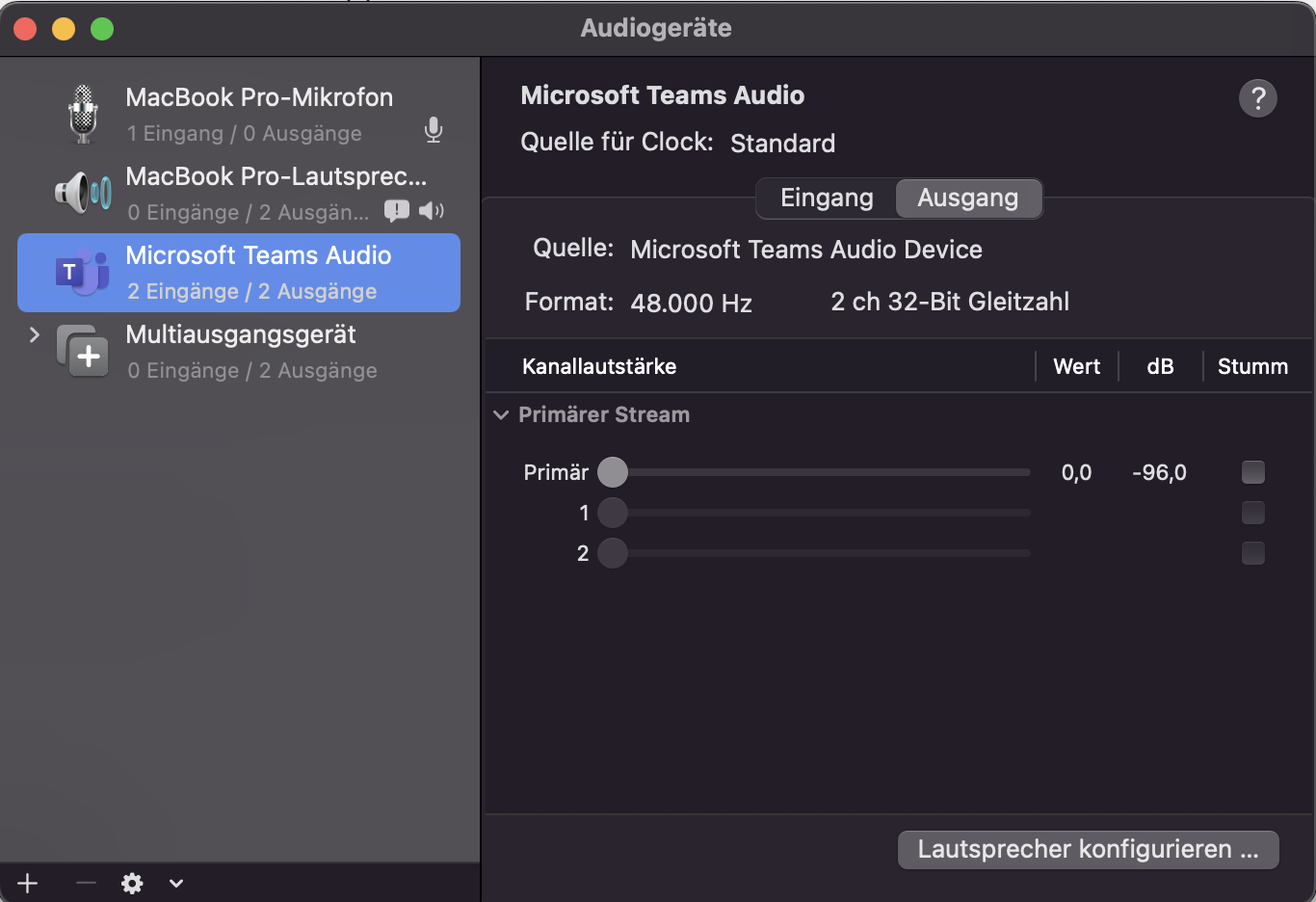Expand the Multiausgangsgerät device tree

click(x=35, y=334)
